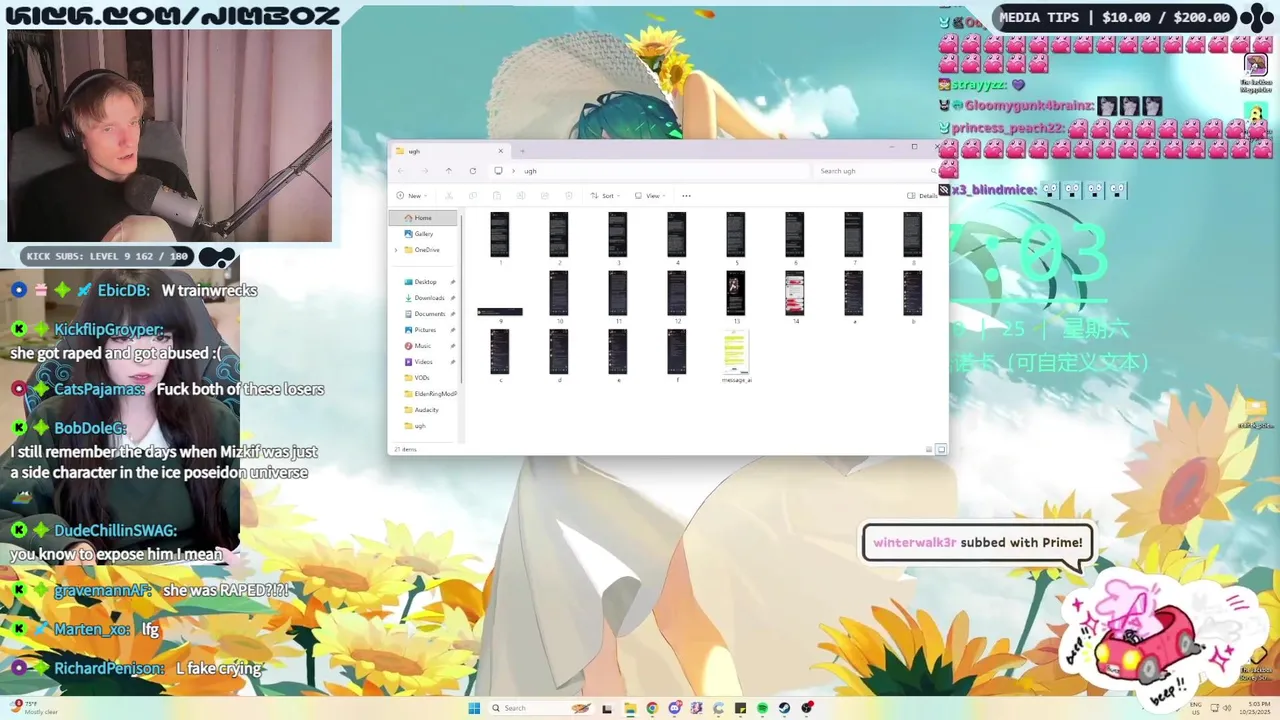The height and width of the screenshot is (720, 1280).
Task: Open the Videos quick access folder
Action: coord(424,362)
